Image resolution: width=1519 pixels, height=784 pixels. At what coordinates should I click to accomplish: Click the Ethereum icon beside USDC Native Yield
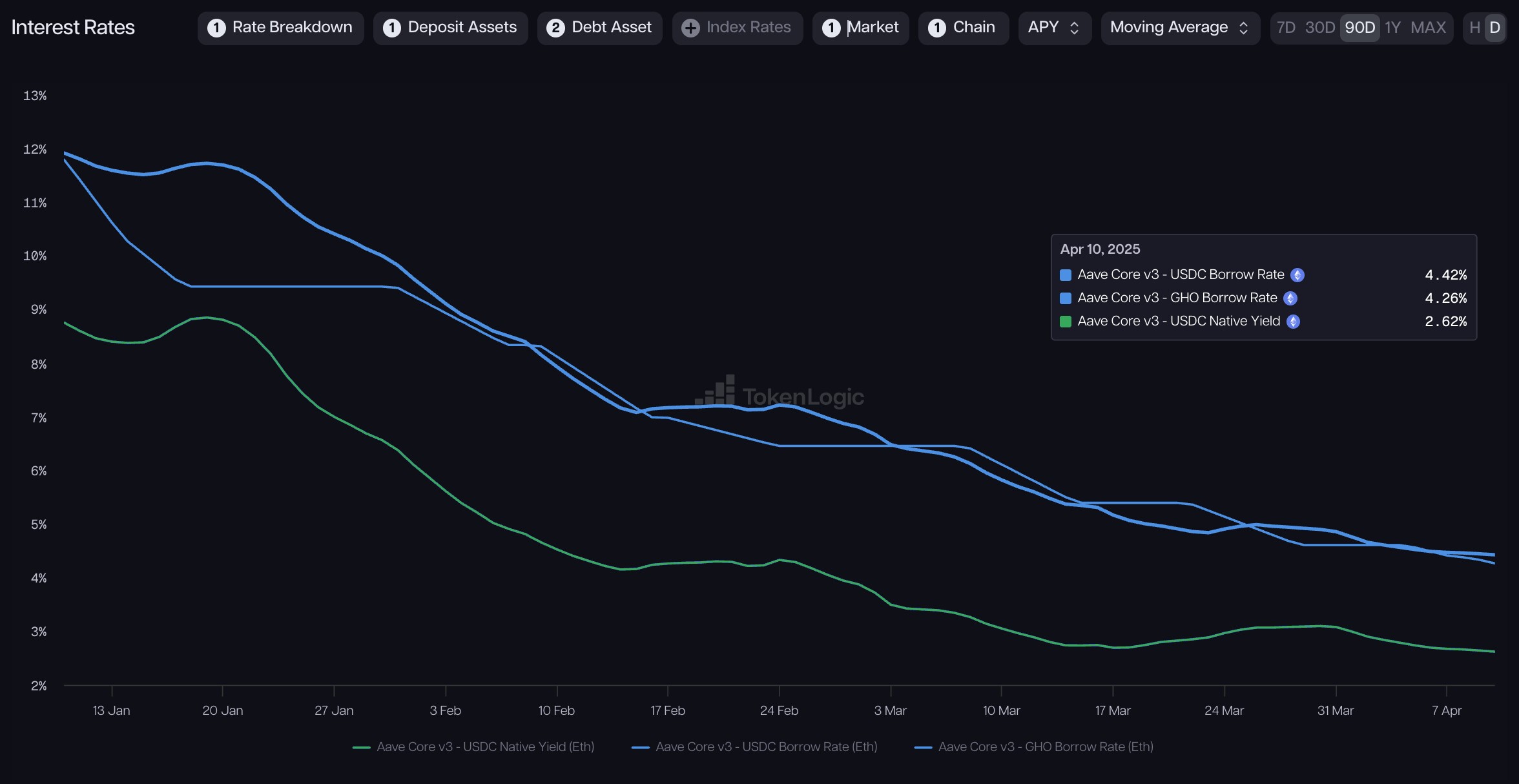point(1293,322)
